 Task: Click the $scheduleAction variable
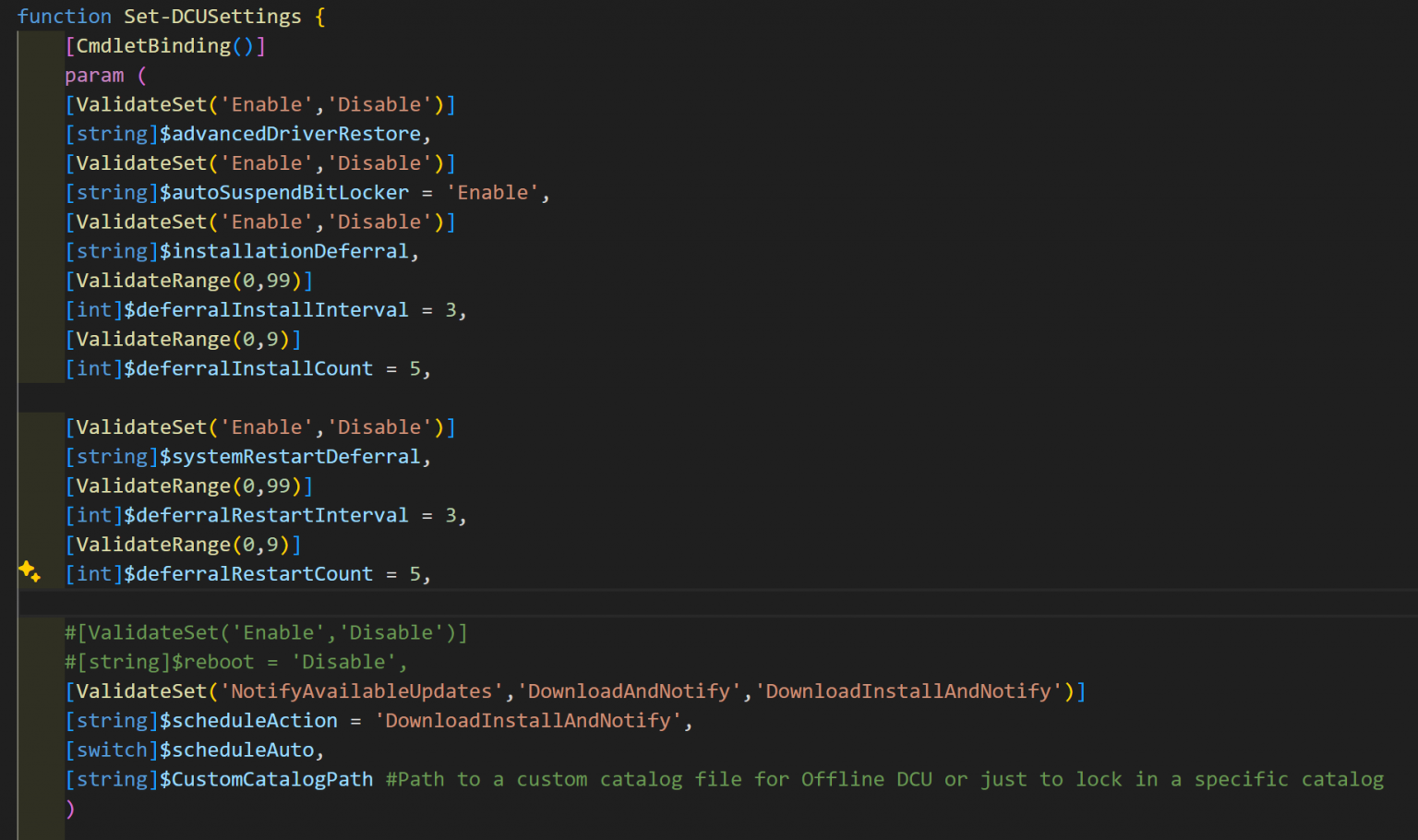point(248,721)
